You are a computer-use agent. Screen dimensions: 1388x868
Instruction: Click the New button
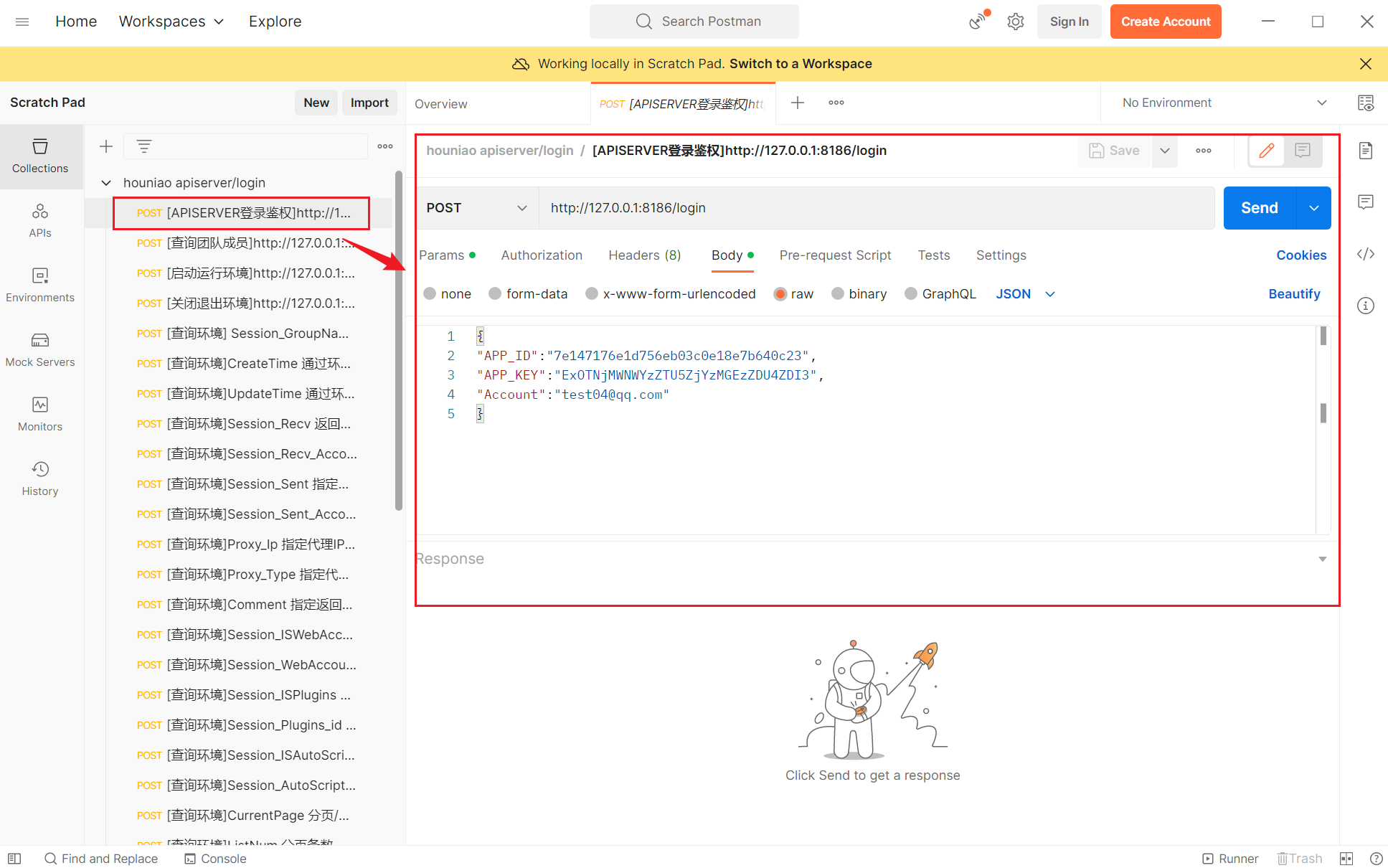316,103
